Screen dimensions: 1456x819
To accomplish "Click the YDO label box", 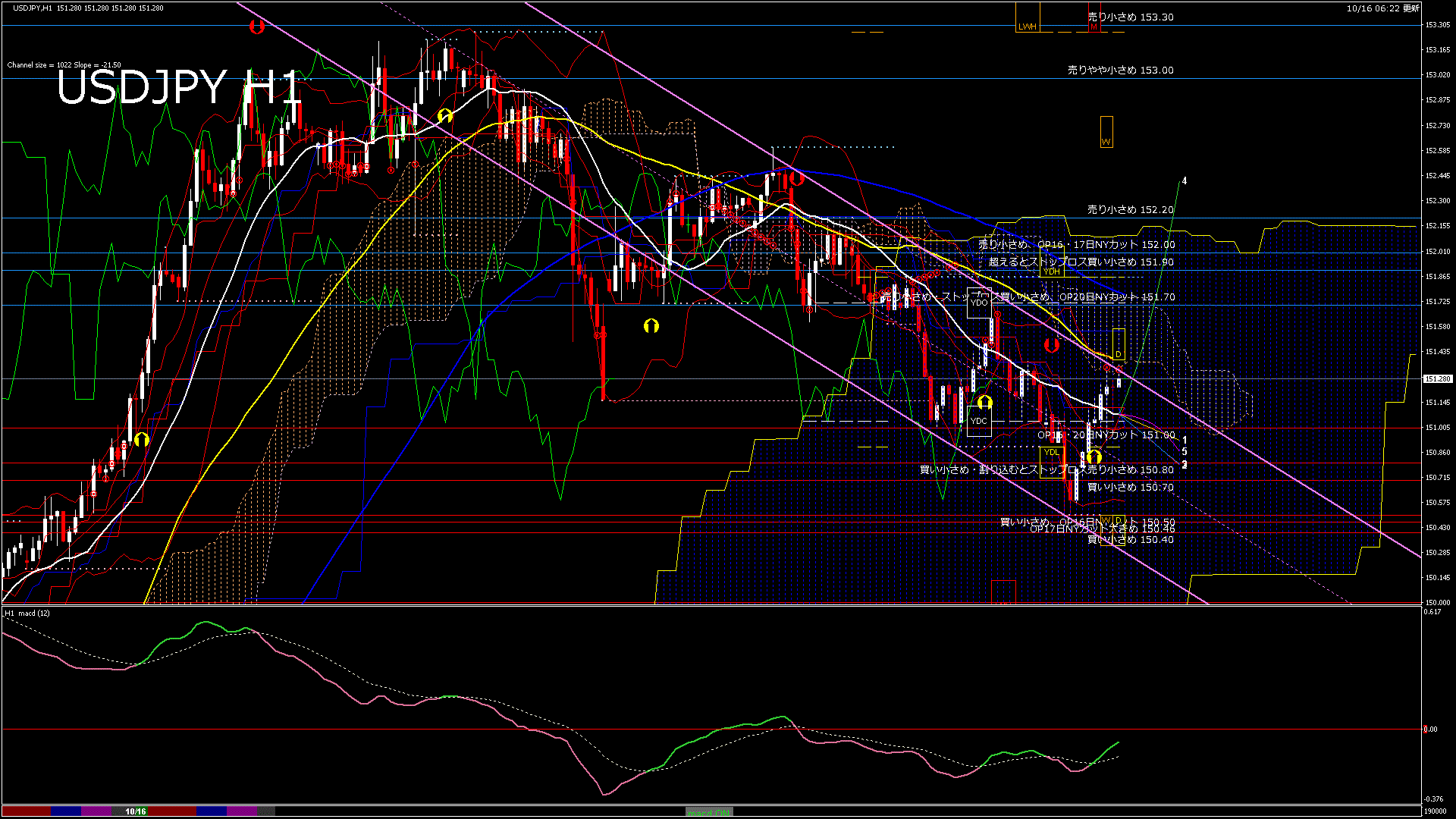I will pyautogui.click(x=979, y=303).
